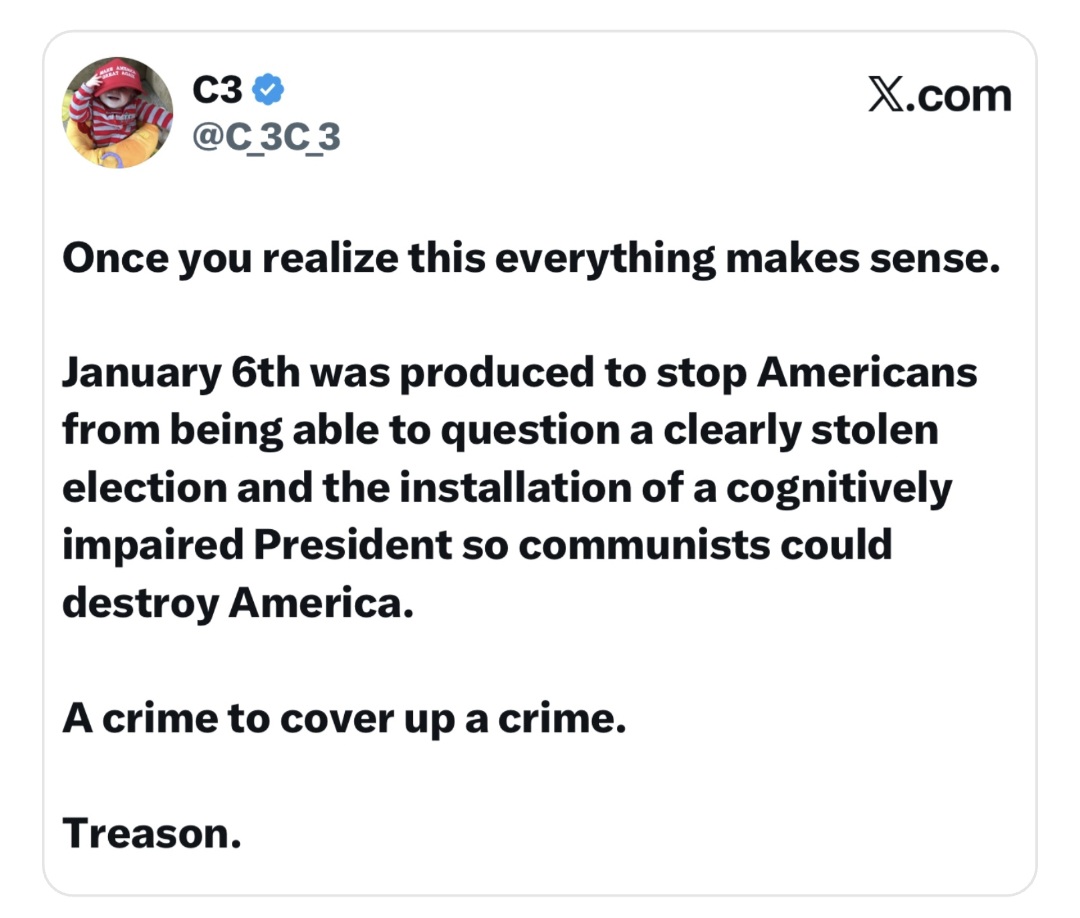1080x918 pixels.
Task: Click the word "Americans" in the post
Action: pyautogui.click(x=866, y=374)
